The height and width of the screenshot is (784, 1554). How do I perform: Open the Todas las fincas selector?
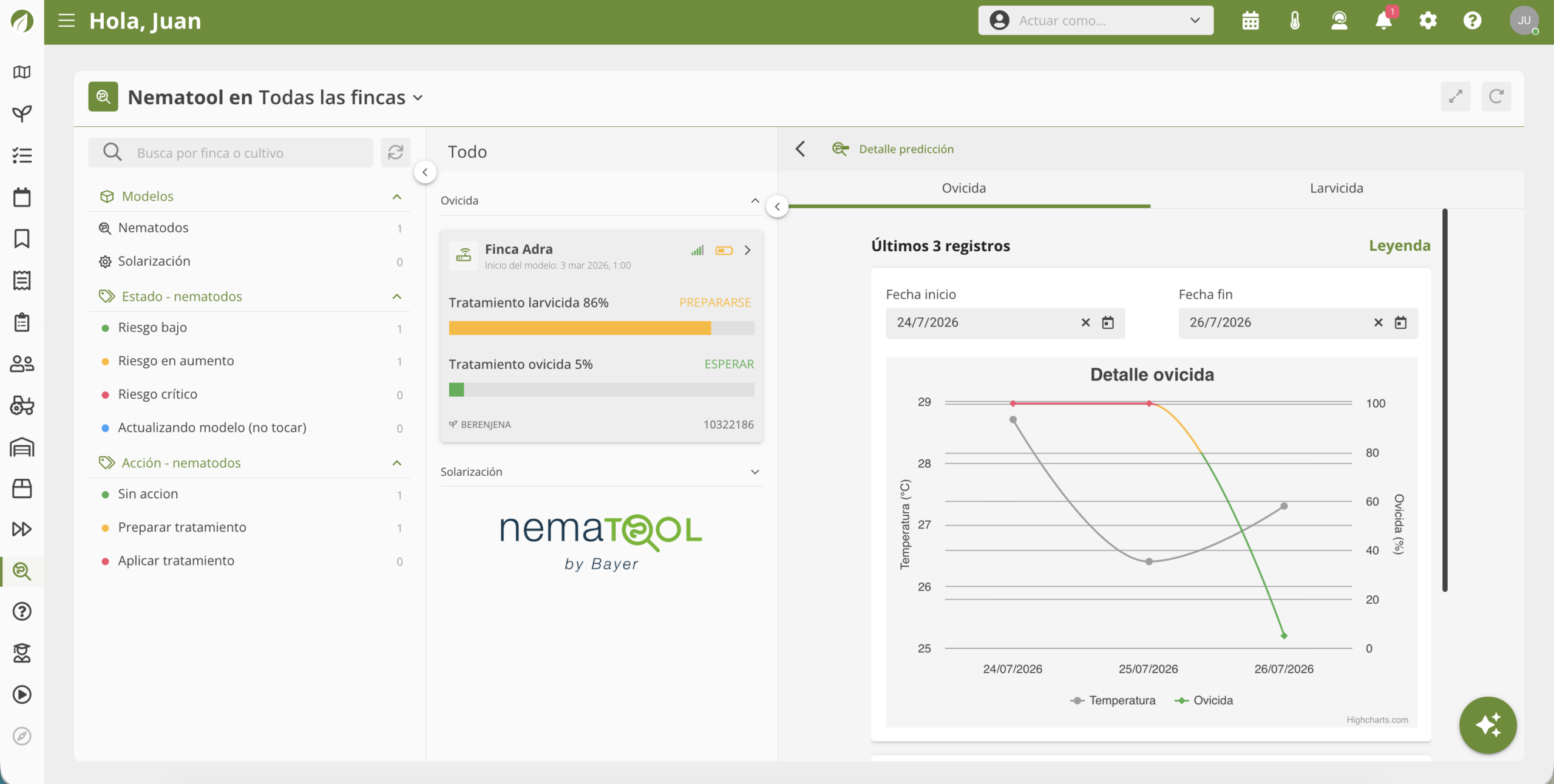[x=341, y=97]
